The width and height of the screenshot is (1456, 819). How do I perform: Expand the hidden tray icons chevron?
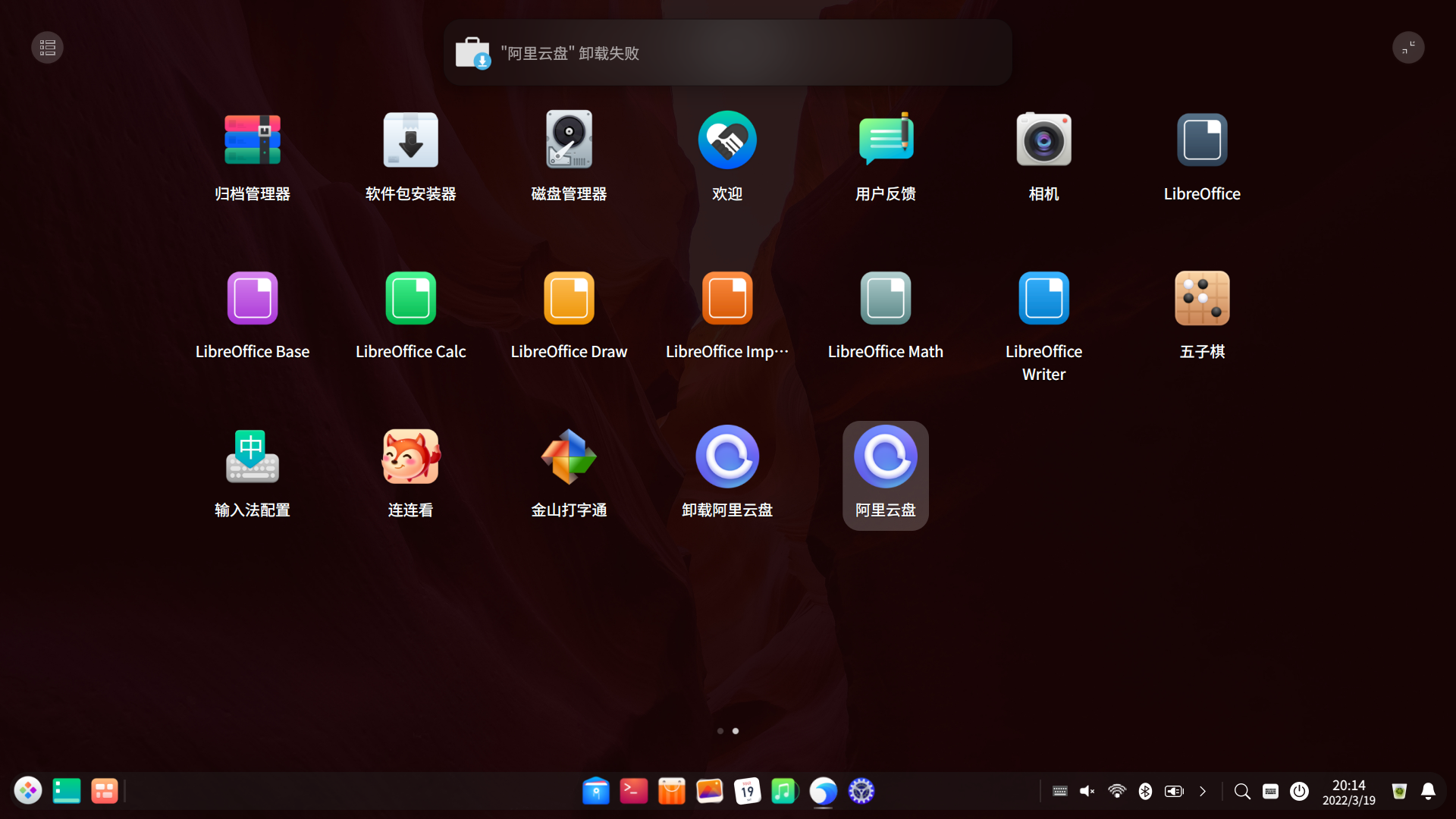[x=1203, y=791]
